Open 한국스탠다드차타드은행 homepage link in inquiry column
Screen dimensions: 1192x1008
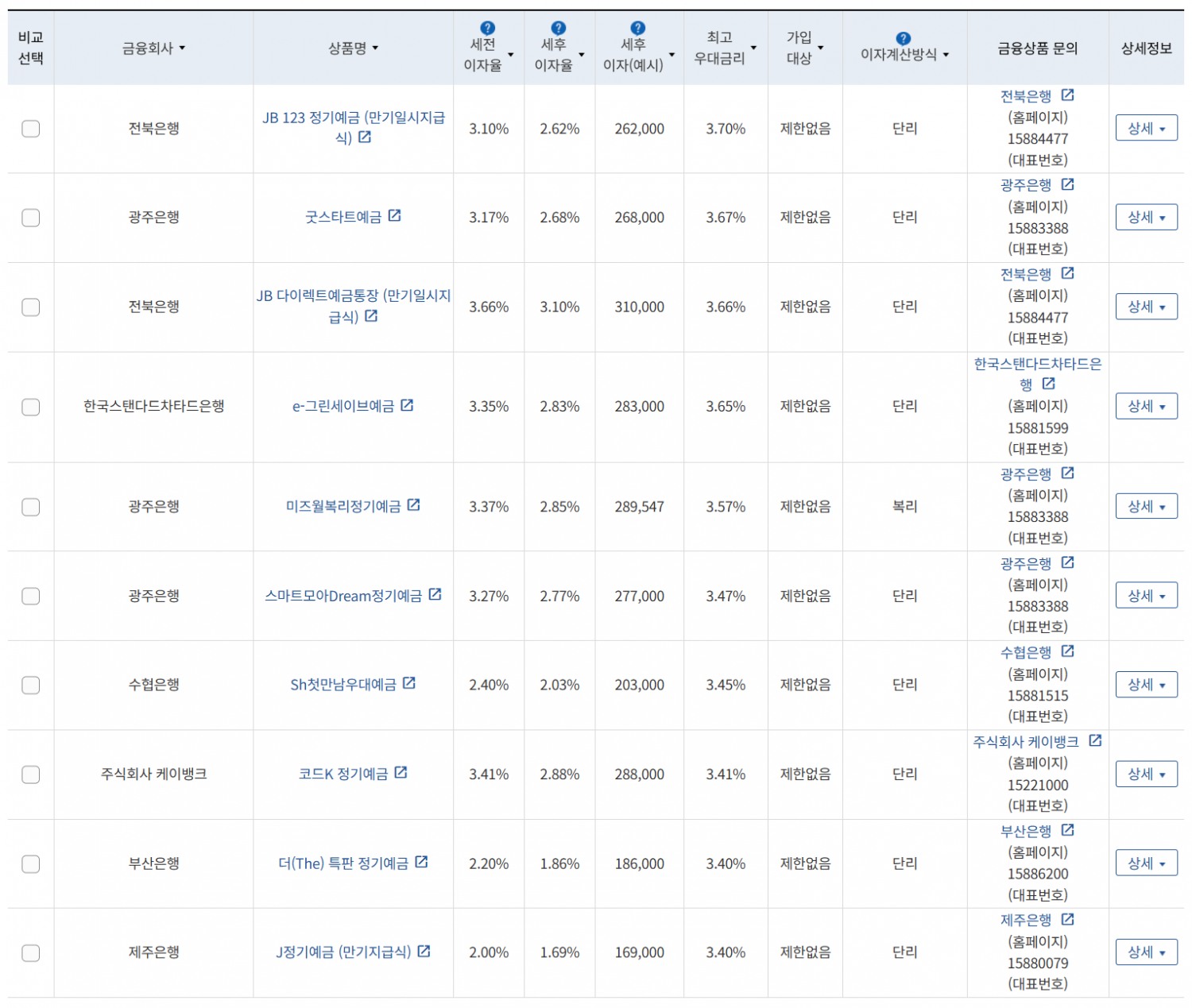coord(1038,374)
